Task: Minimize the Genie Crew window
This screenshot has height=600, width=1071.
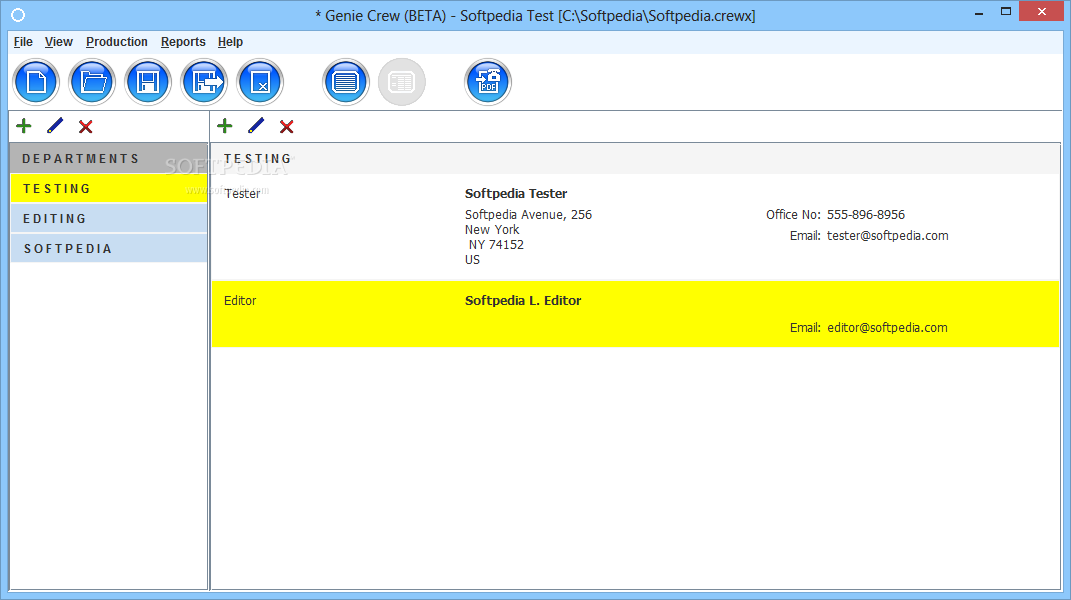Action: (979, 12)
